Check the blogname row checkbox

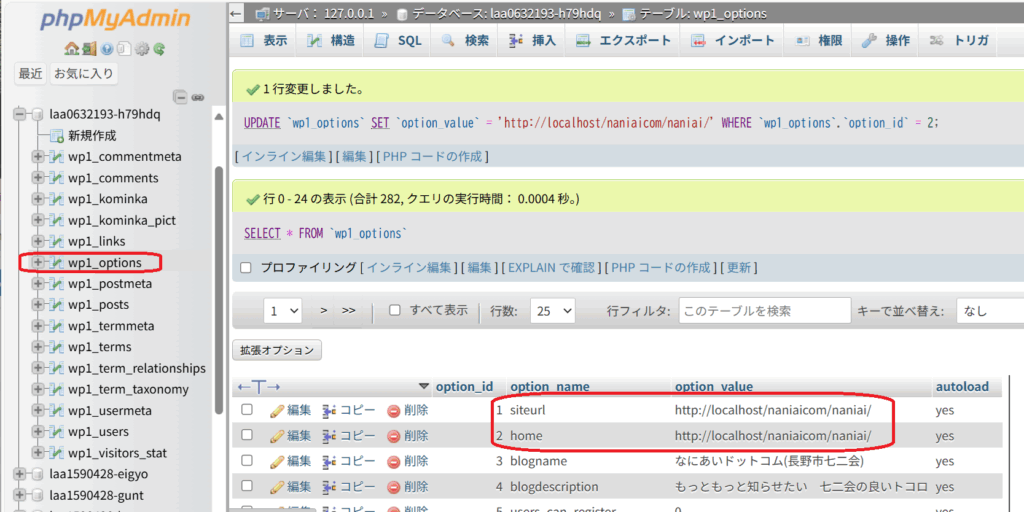(x=247, y=460)
